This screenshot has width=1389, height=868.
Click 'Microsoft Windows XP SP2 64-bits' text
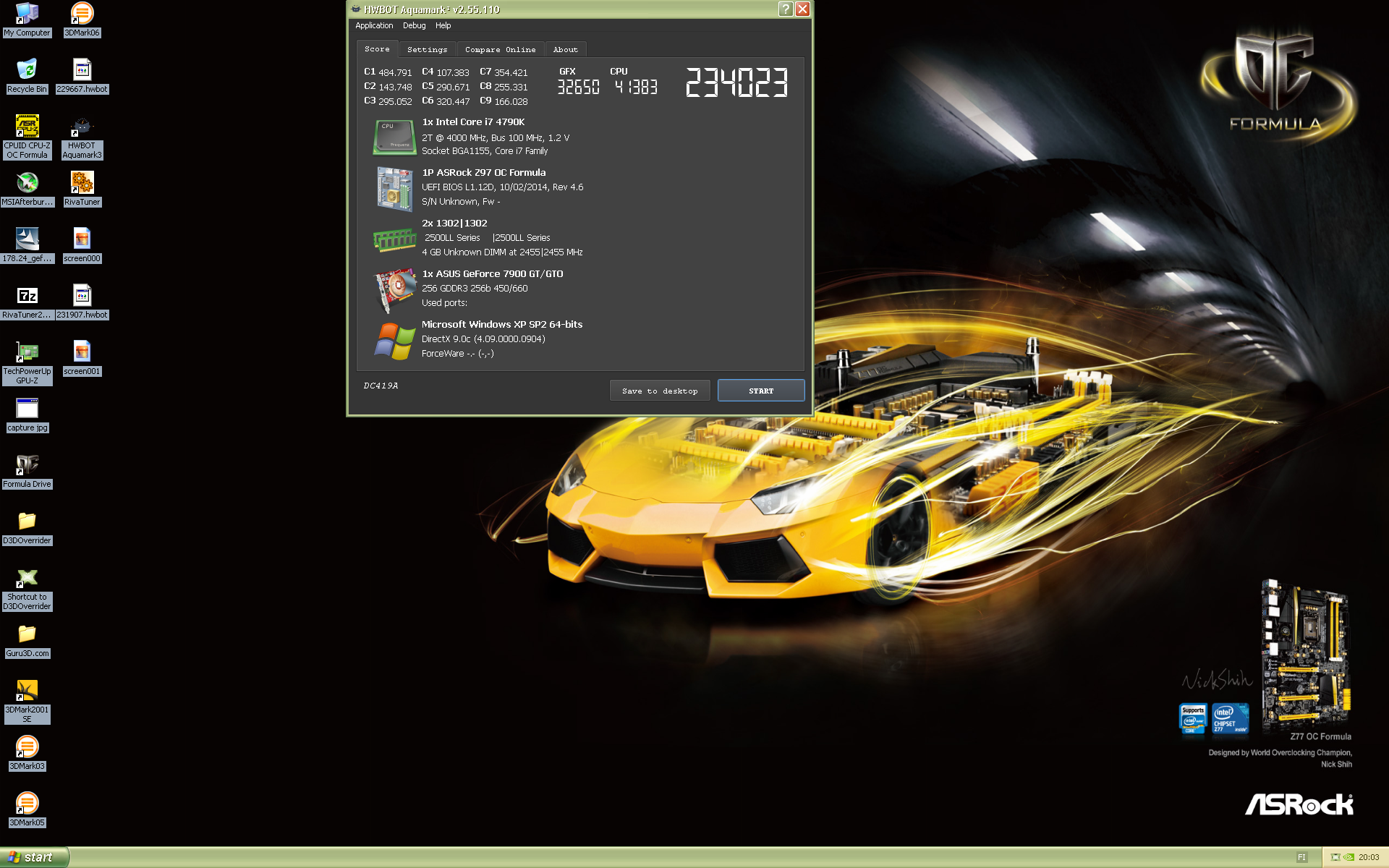[501, 324]
